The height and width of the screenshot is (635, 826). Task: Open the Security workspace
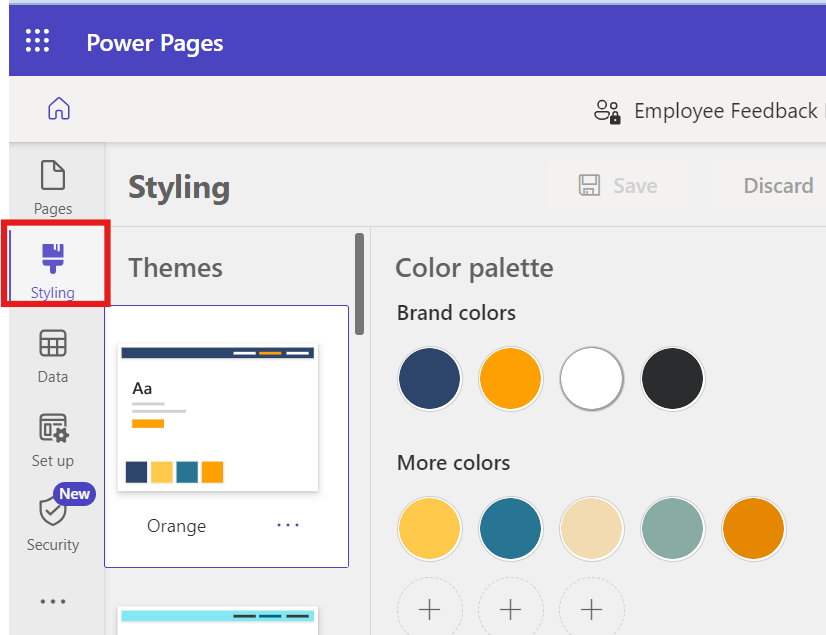point(53,522)
